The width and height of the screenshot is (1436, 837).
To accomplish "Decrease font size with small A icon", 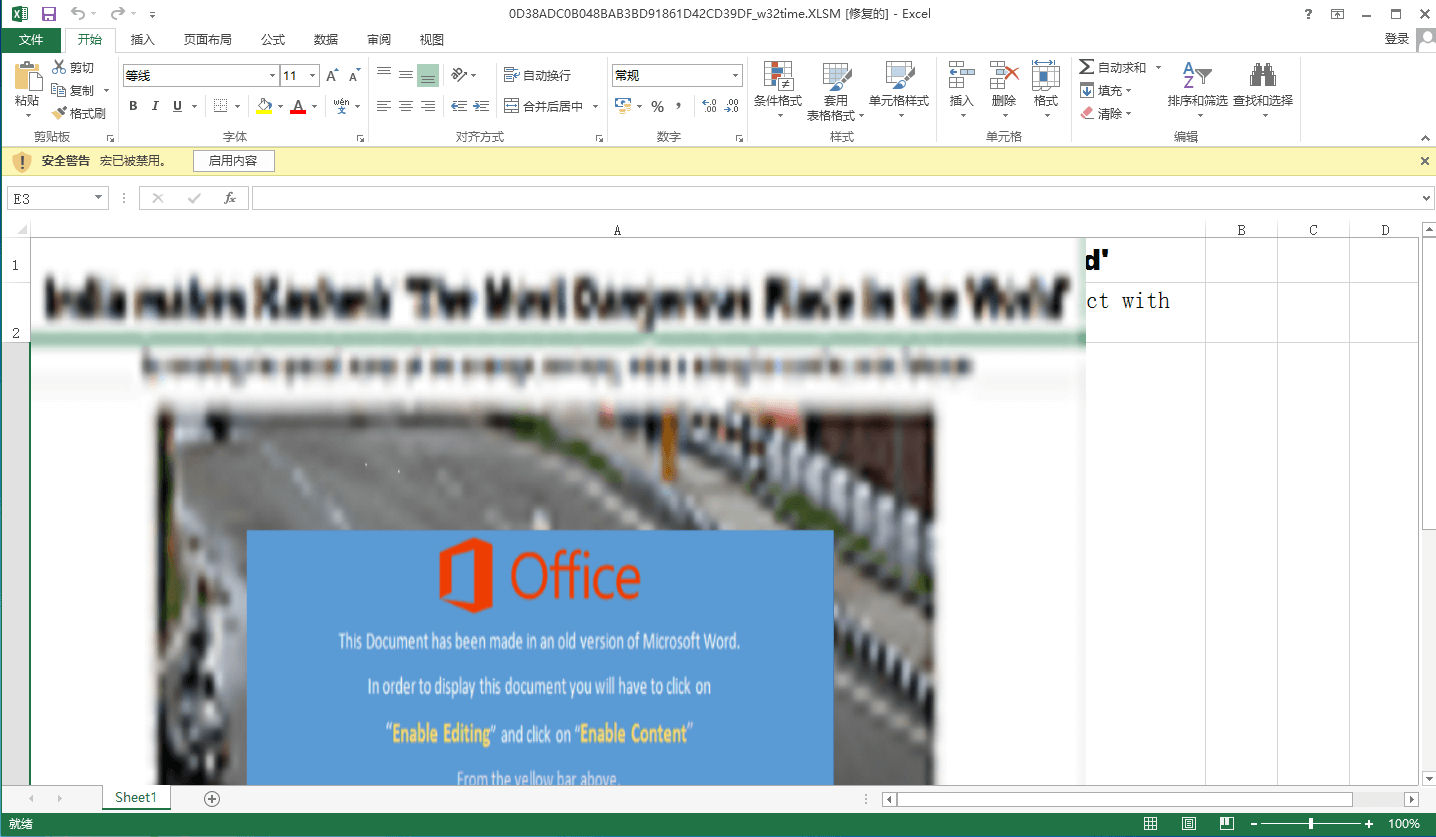I will coord(355,76).
